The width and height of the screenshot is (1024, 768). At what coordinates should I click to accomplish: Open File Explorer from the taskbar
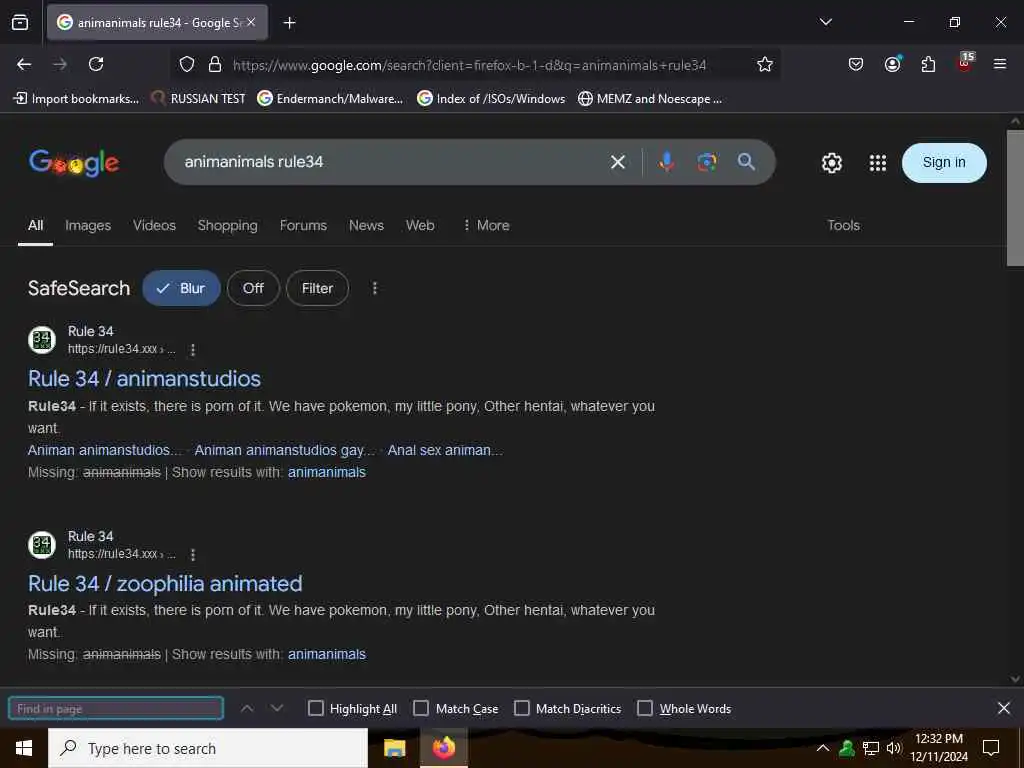click(394, 748)
